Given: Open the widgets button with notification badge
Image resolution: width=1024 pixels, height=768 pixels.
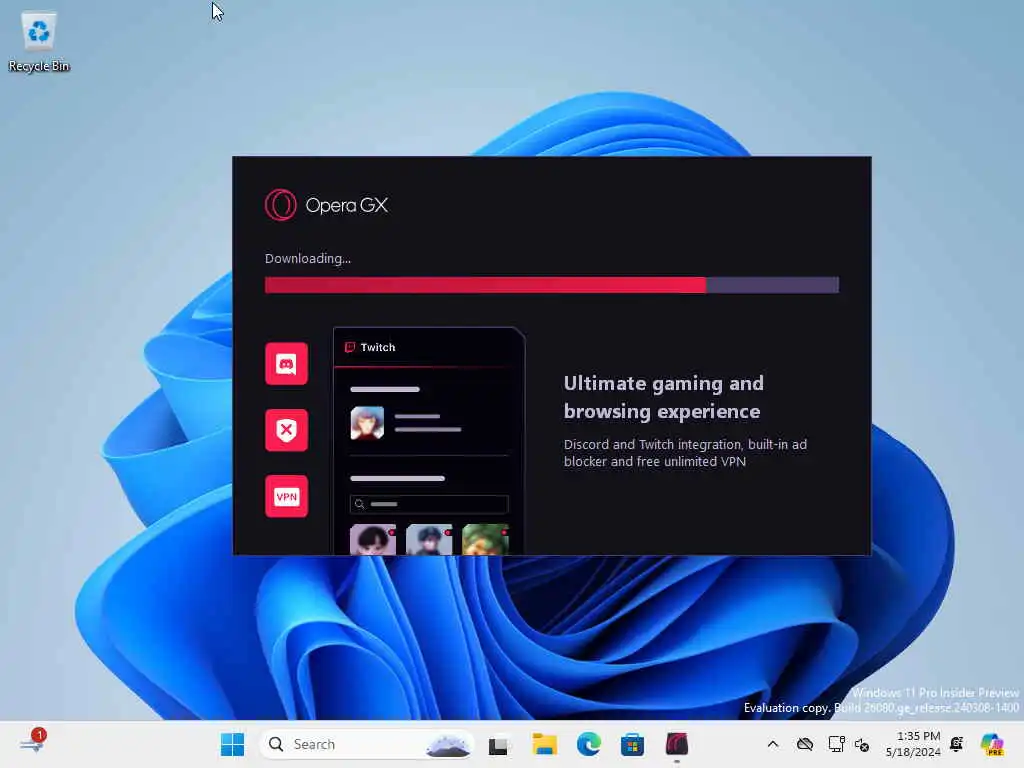Looking at the screenshot, I should 33,743.
